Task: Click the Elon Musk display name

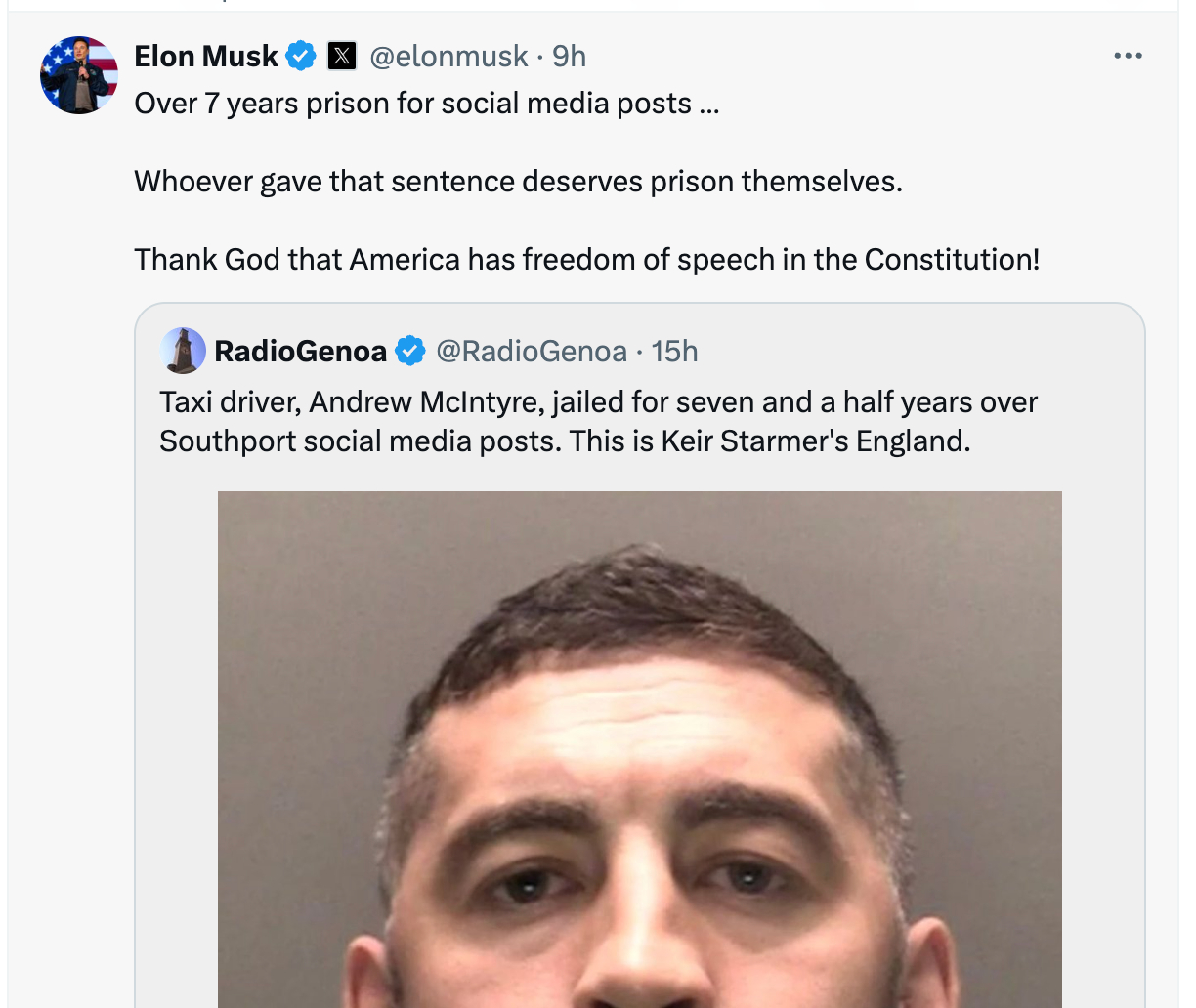Action: click(205, 57)
